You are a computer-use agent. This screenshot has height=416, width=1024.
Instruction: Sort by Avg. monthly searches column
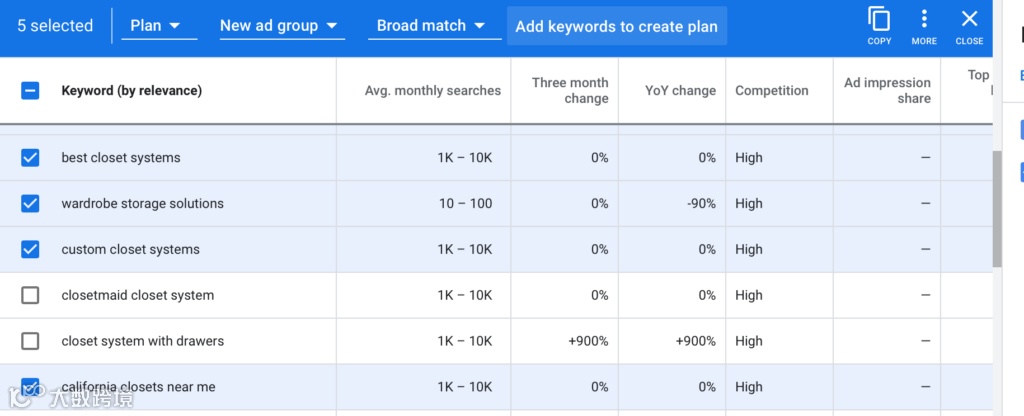(x=432, y=90)
